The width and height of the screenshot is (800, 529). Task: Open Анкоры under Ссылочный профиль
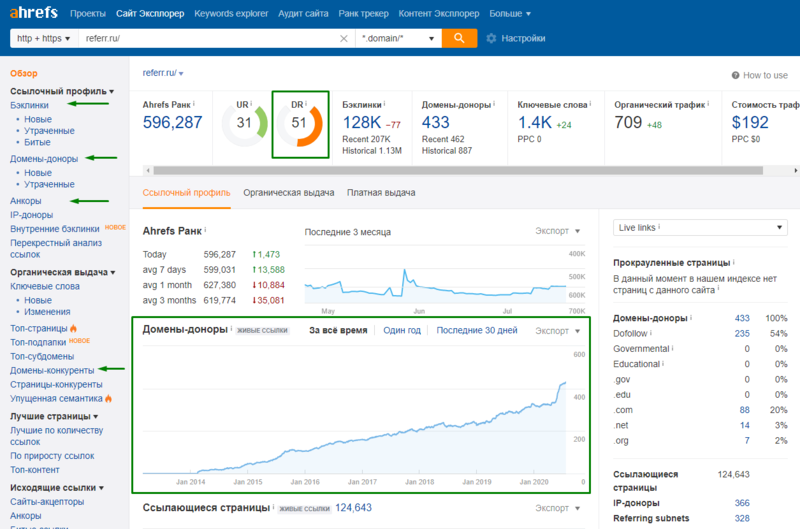[26, 201]
